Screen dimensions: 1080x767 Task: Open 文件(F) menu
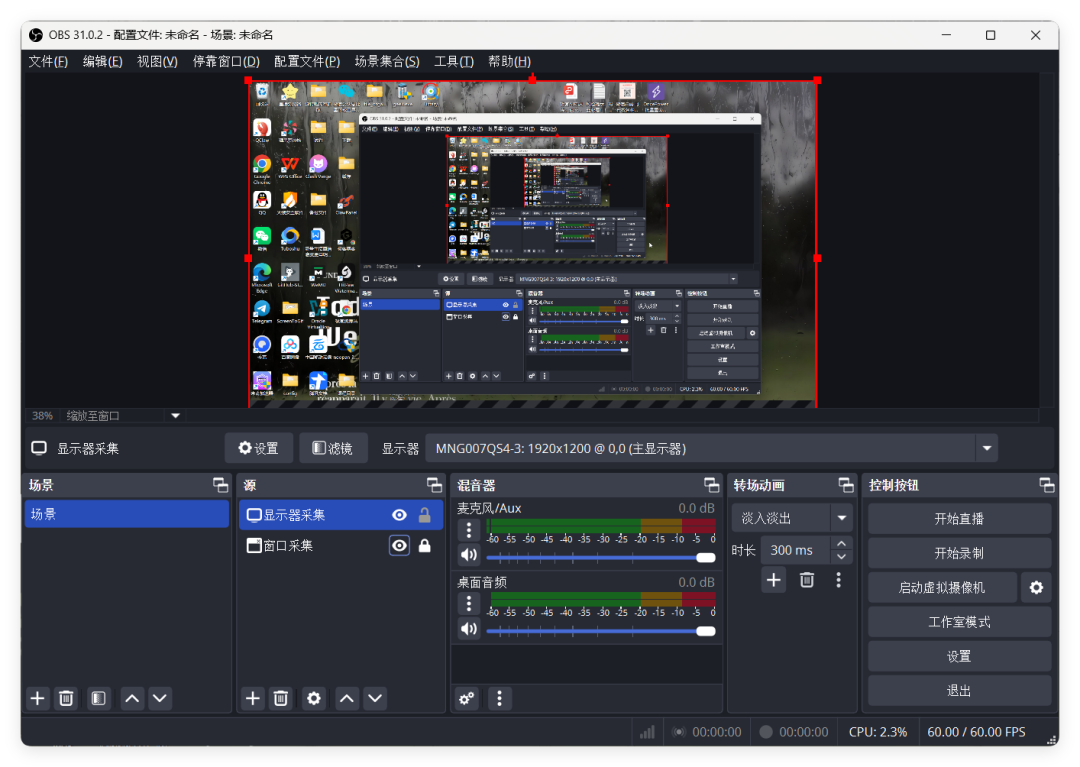[48, 61]
